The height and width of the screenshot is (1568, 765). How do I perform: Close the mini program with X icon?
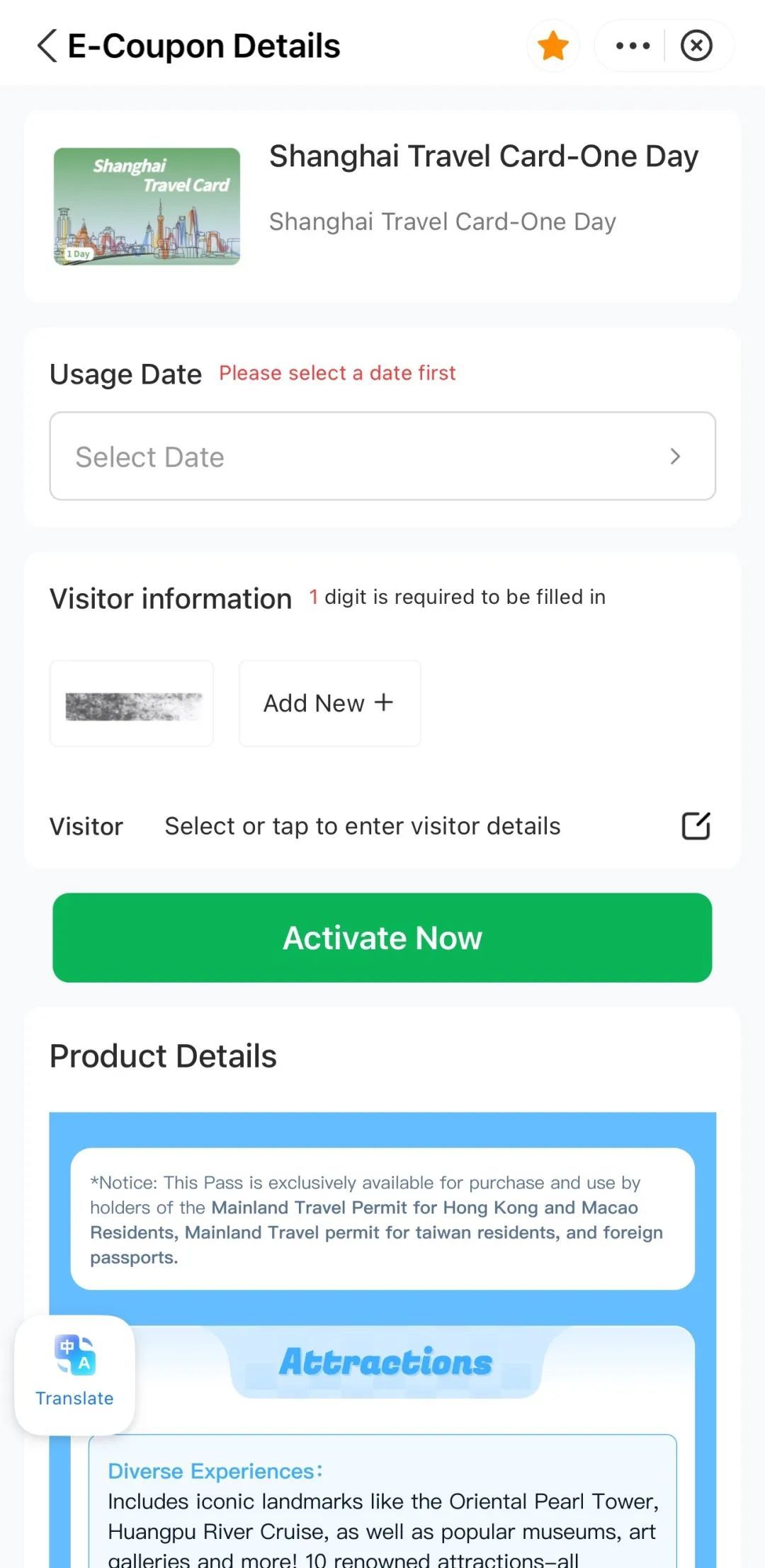(696, 46)
